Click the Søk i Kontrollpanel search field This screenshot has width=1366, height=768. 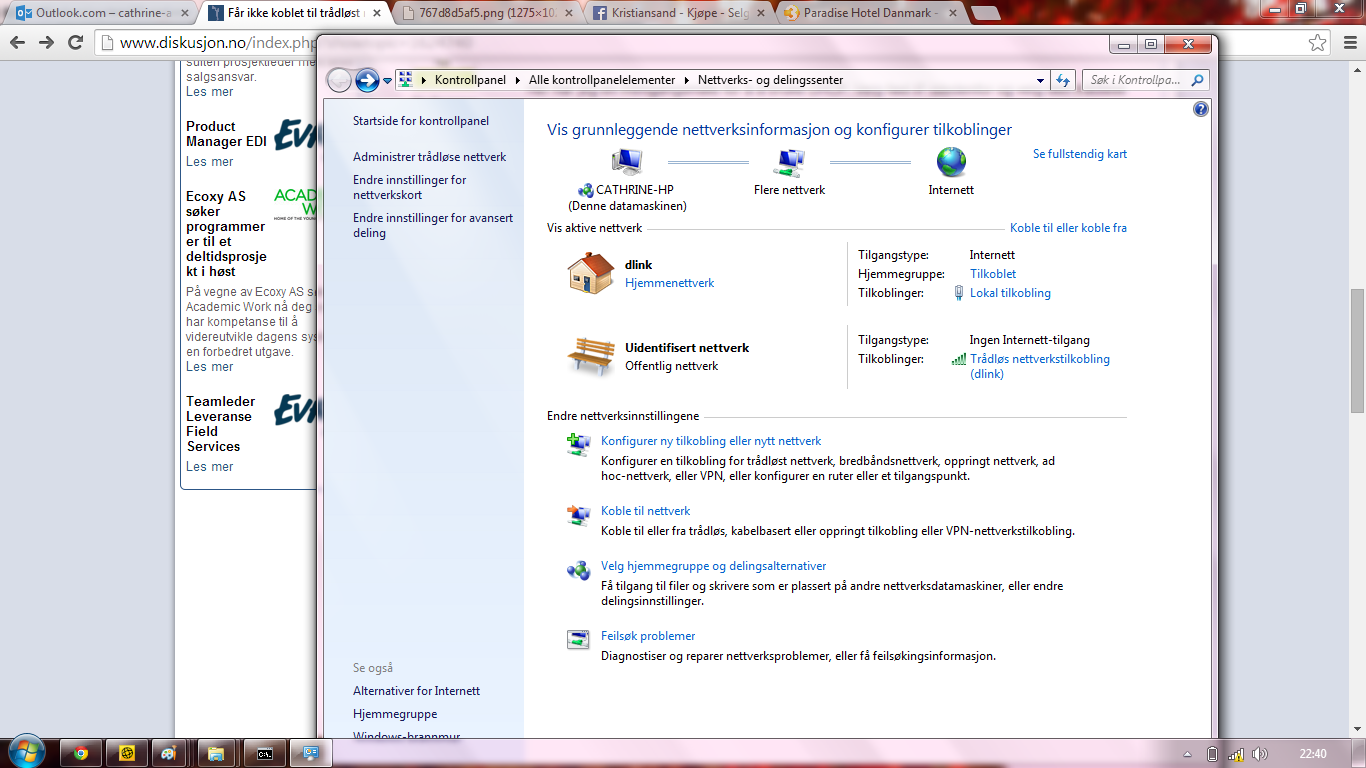[1145, 80]
